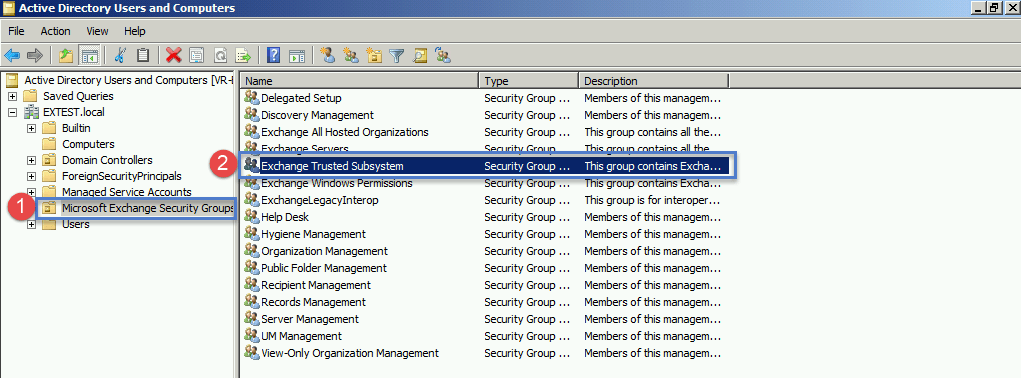1021x378 pixels.
Task: Select Exchange All Hosted Organizations group
Action: coord(344,131)
